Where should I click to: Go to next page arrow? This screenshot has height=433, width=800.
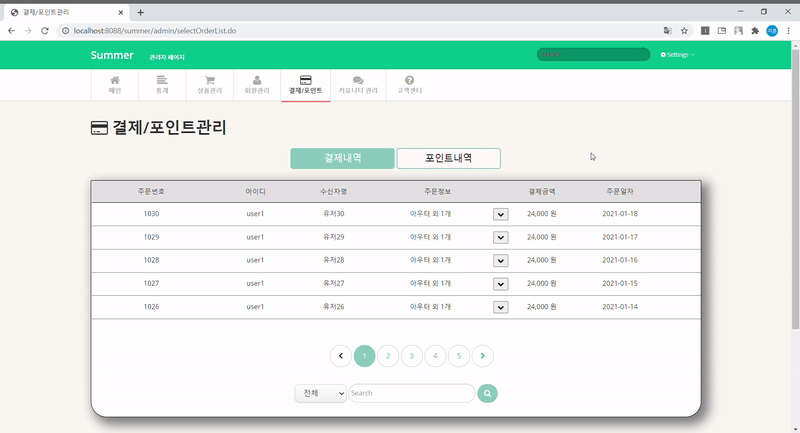tap(483, 356)
